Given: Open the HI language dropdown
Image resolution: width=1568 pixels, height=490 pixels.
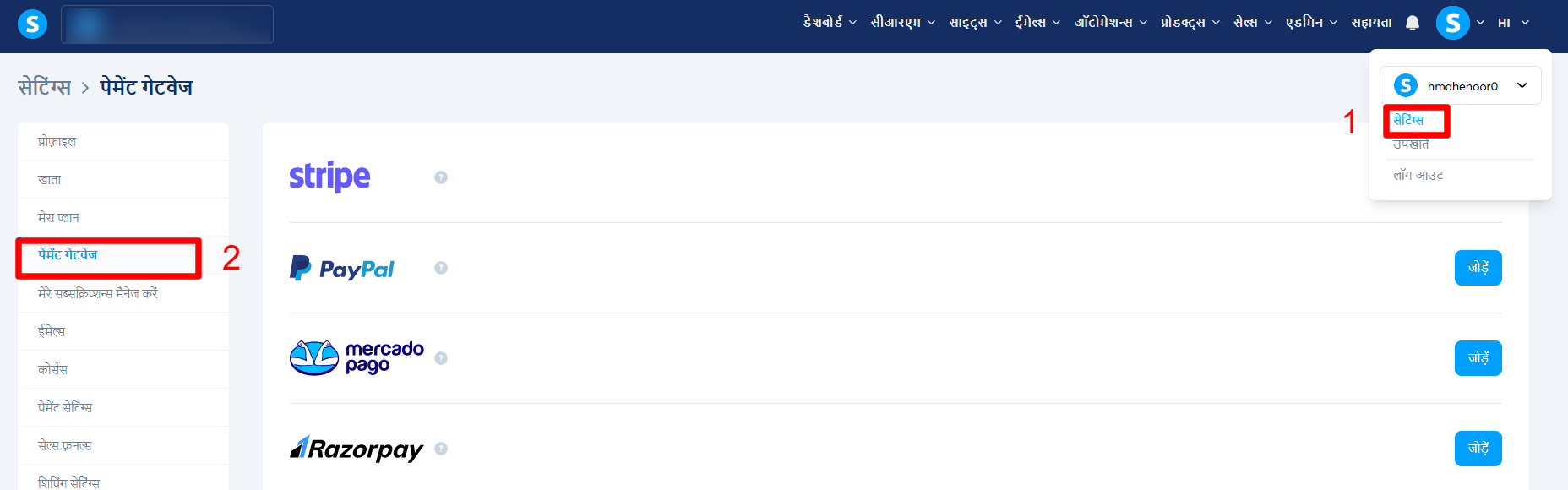Looking at the screenshot, I should point(1513,23).
